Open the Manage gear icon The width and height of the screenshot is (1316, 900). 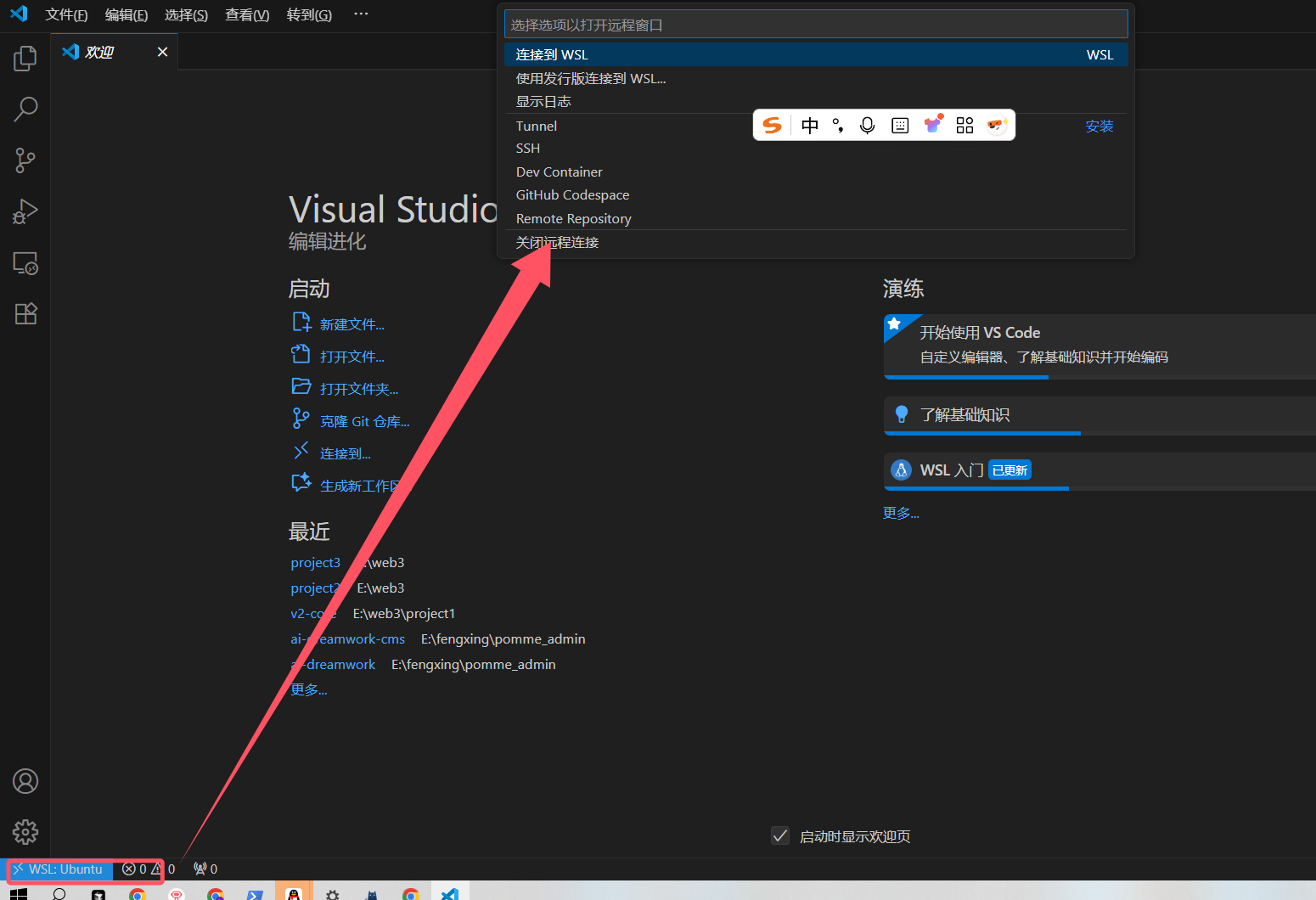[x=25, y=832]
